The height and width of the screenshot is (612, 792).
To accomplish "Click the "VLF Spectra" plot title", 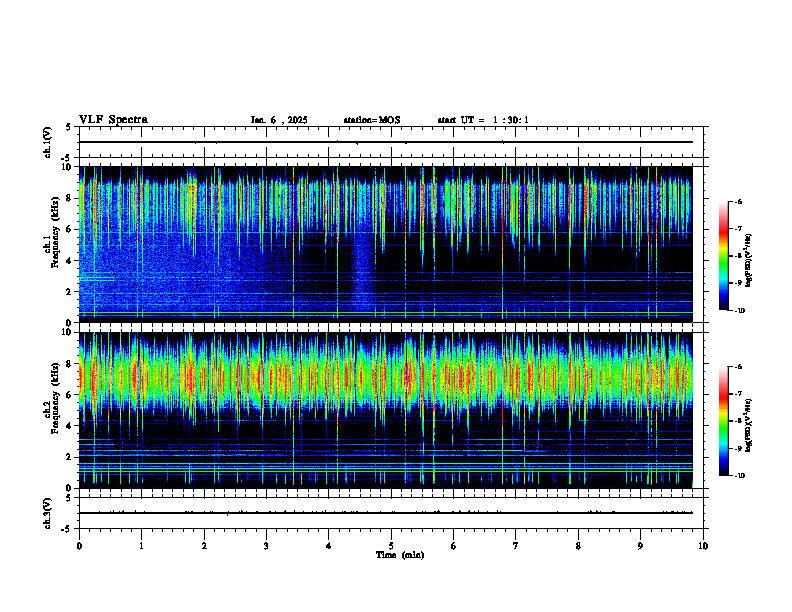I will pyautogui.click(x=113, y=120).
